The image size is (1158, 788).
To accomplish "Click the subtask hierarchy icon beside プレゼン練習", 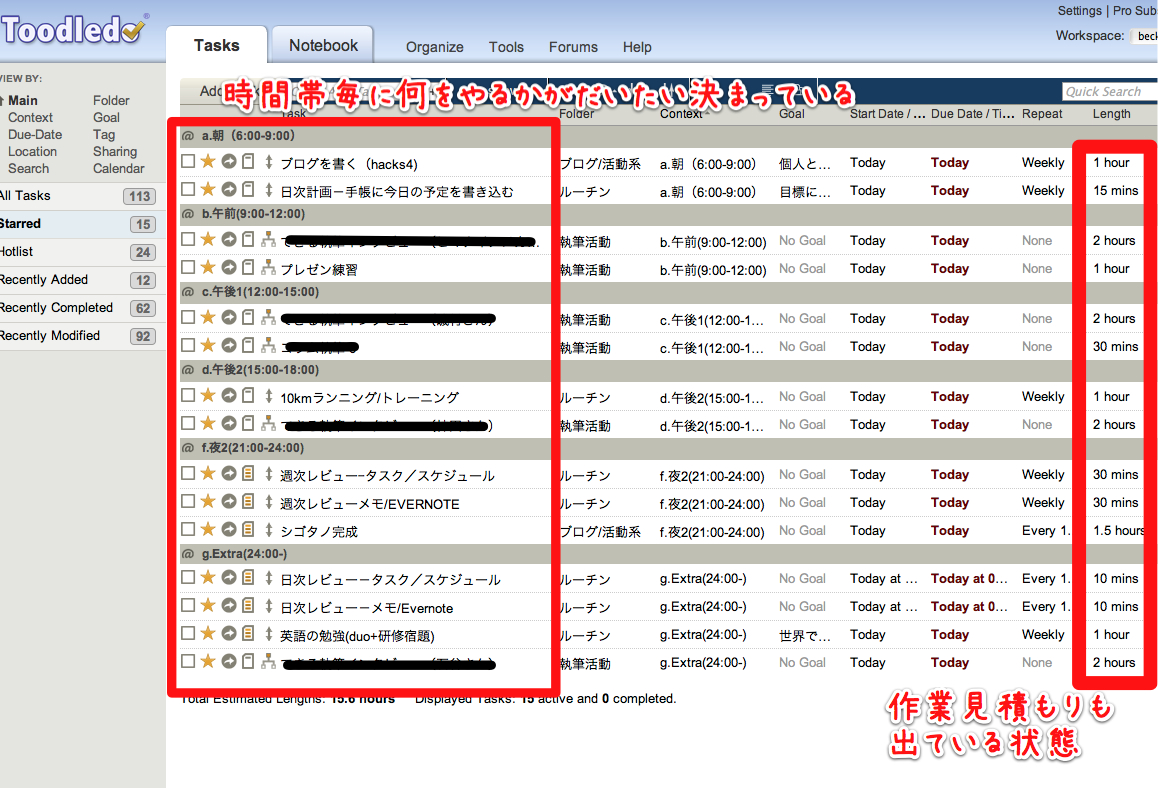I will (x=268, y=268).
